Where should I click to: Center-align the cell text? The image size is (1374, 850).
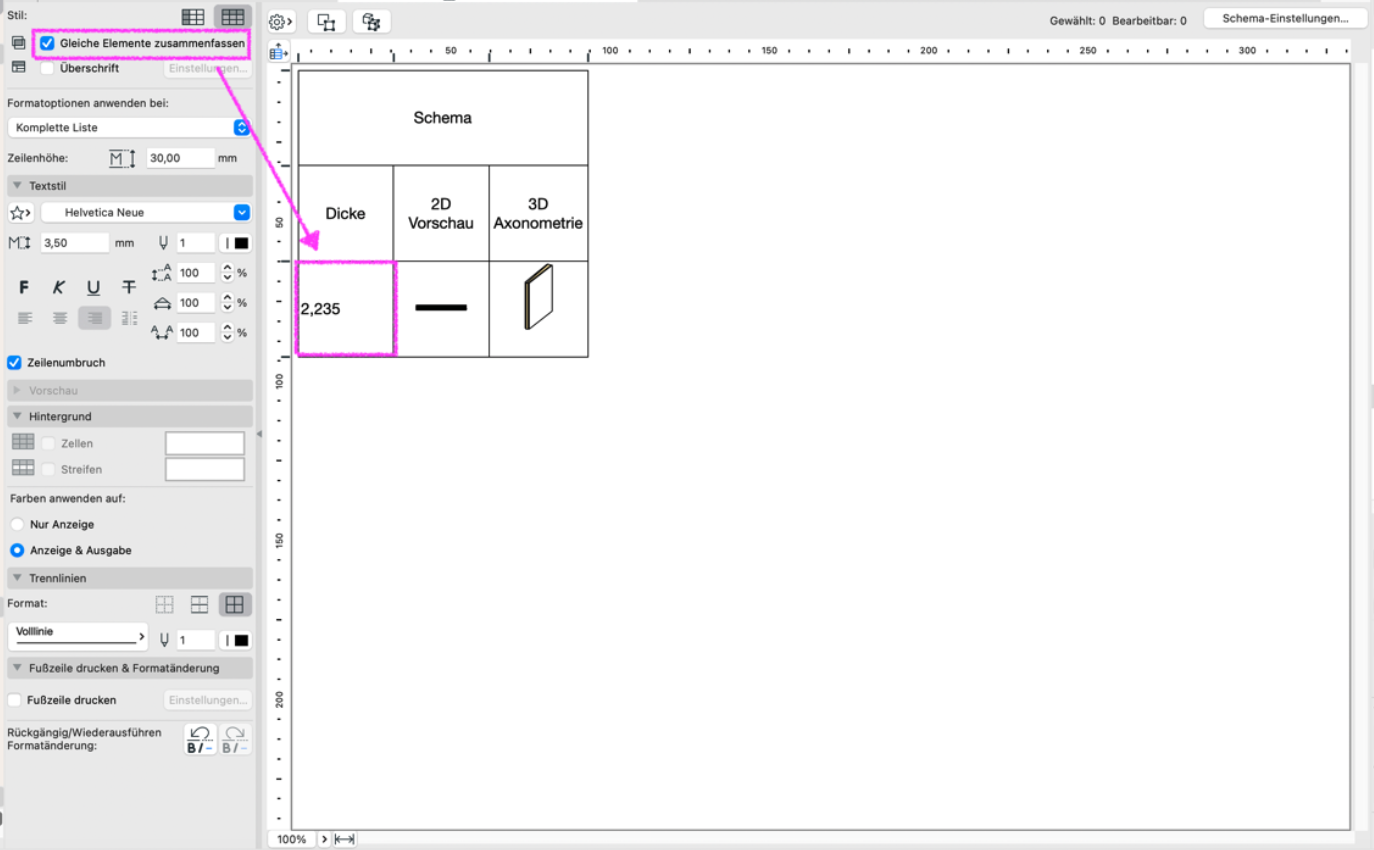(x=60, y=318)
